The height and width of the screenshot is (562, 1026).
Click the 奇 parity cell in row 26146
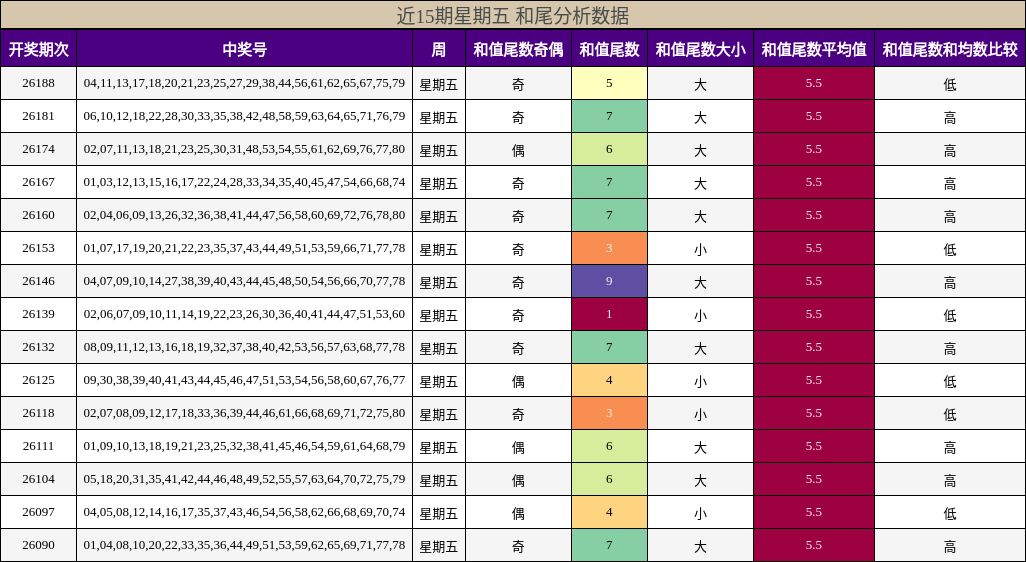click(518, 282)
